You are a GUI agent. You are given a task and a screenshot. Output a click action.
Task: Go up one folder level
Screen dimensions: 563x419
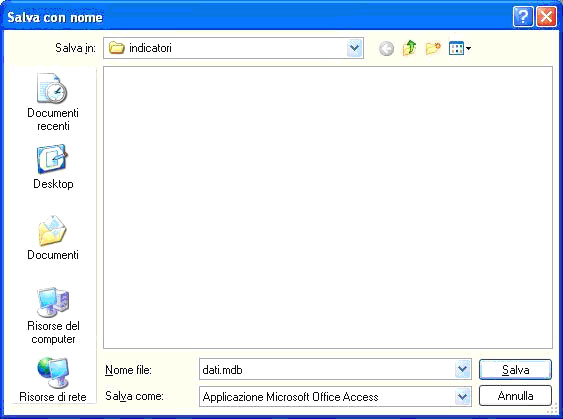pyautogui.click(x=409, y=48)
